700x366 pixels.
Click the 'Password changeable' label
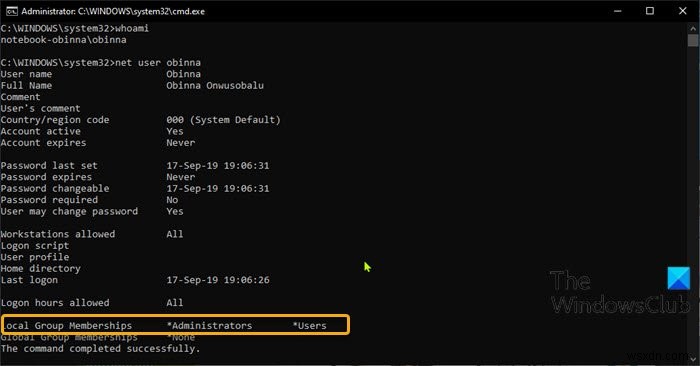[55, 188]
